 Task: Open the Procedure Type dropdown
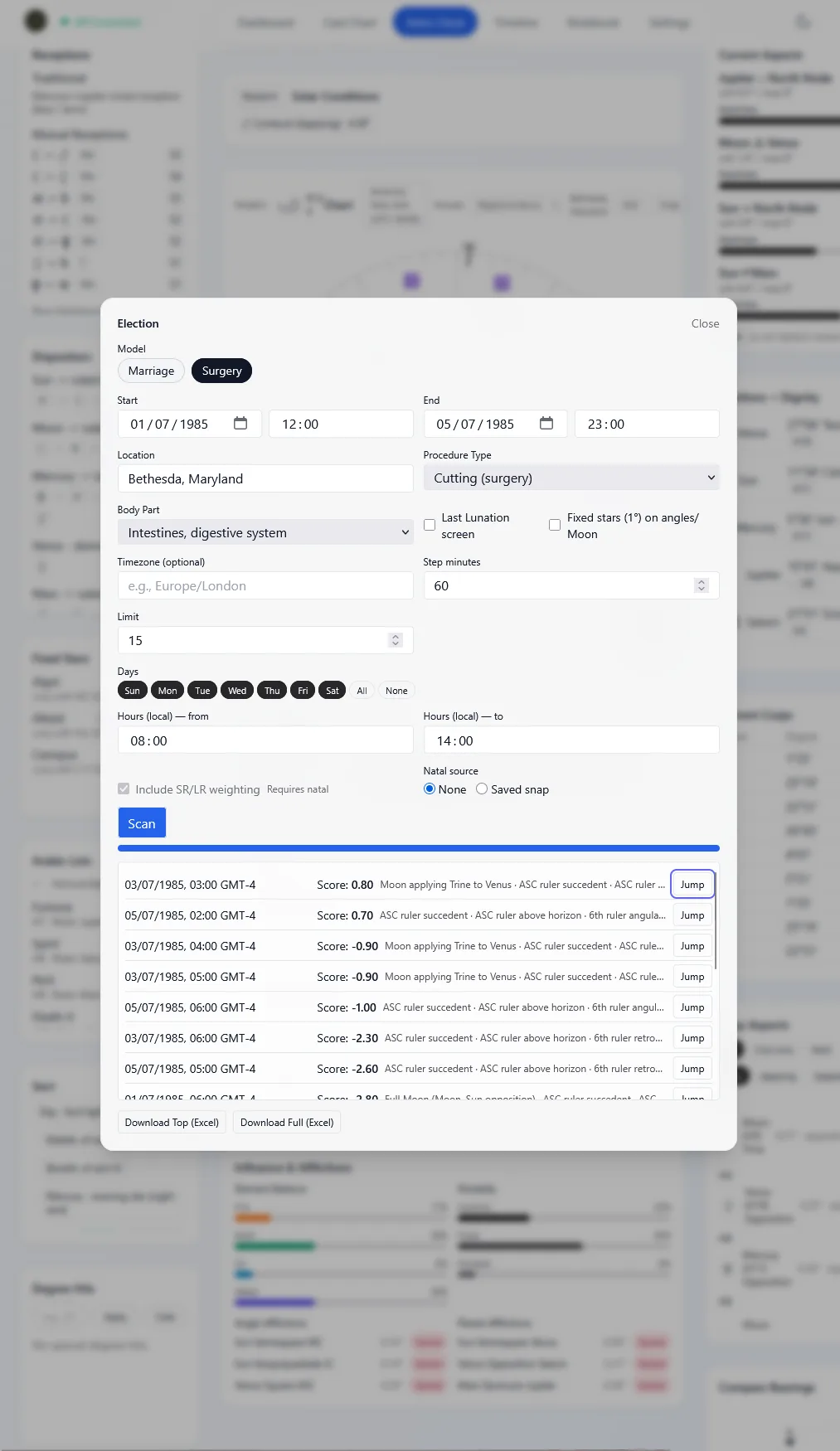[571, 478]
